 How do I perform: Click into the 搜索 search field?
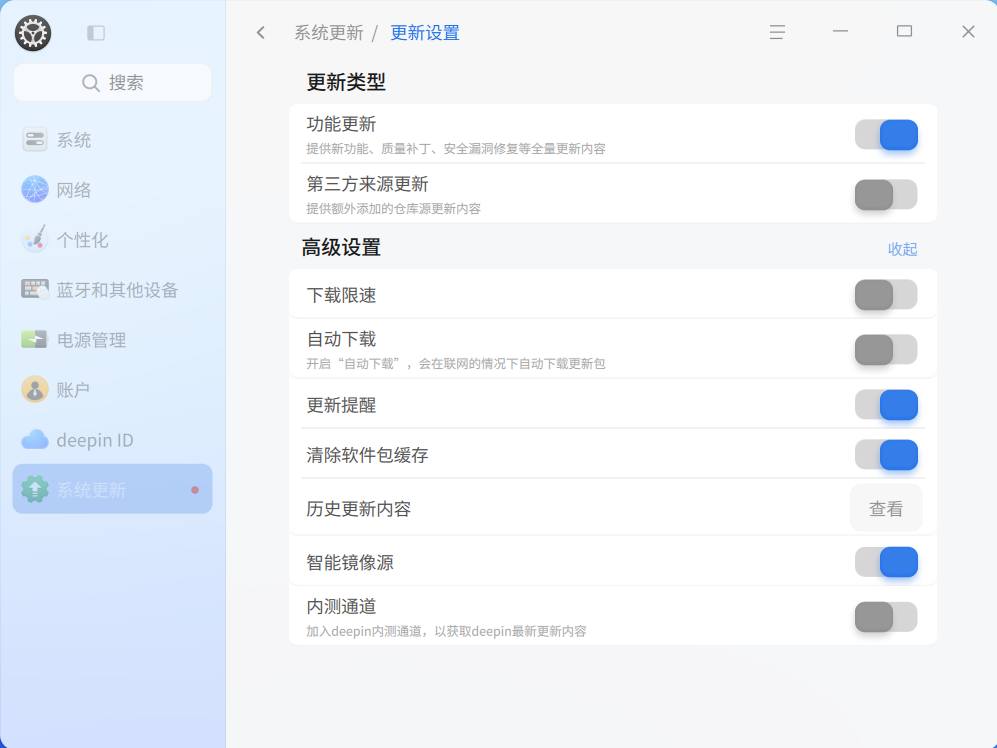coord(113,83)
